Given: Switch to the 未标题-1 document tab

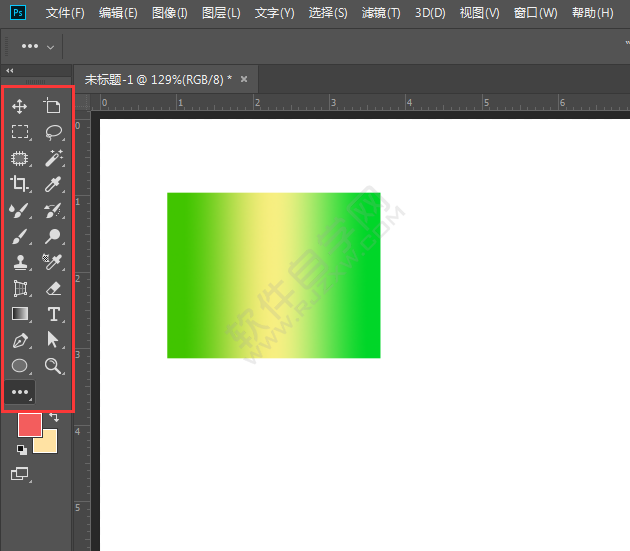Looking at the screenshot, I should [157, 78].
